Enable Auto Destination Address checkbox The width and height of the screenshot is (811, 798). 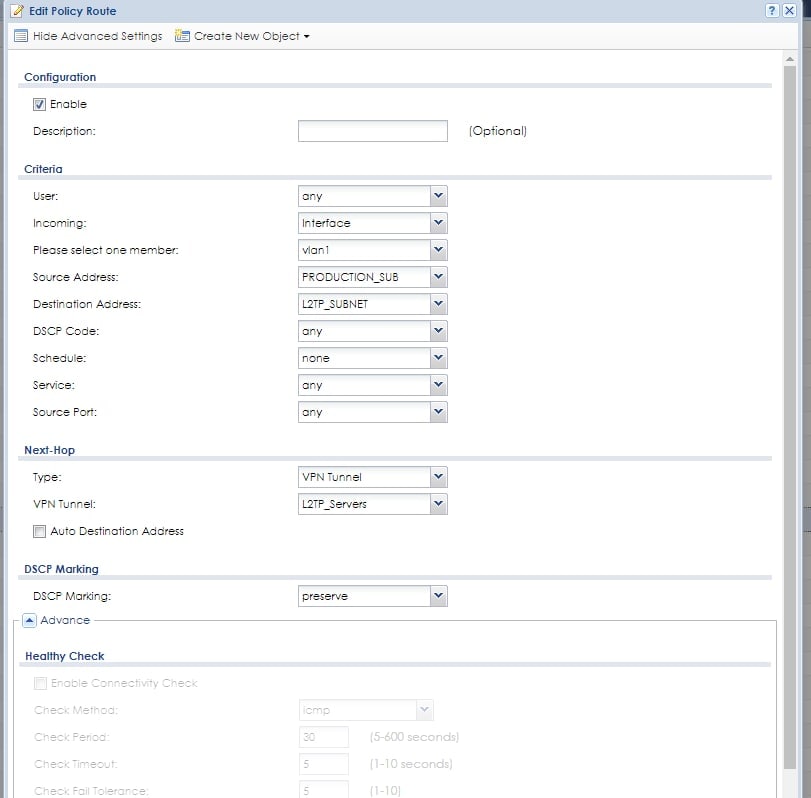click(40, 531)
